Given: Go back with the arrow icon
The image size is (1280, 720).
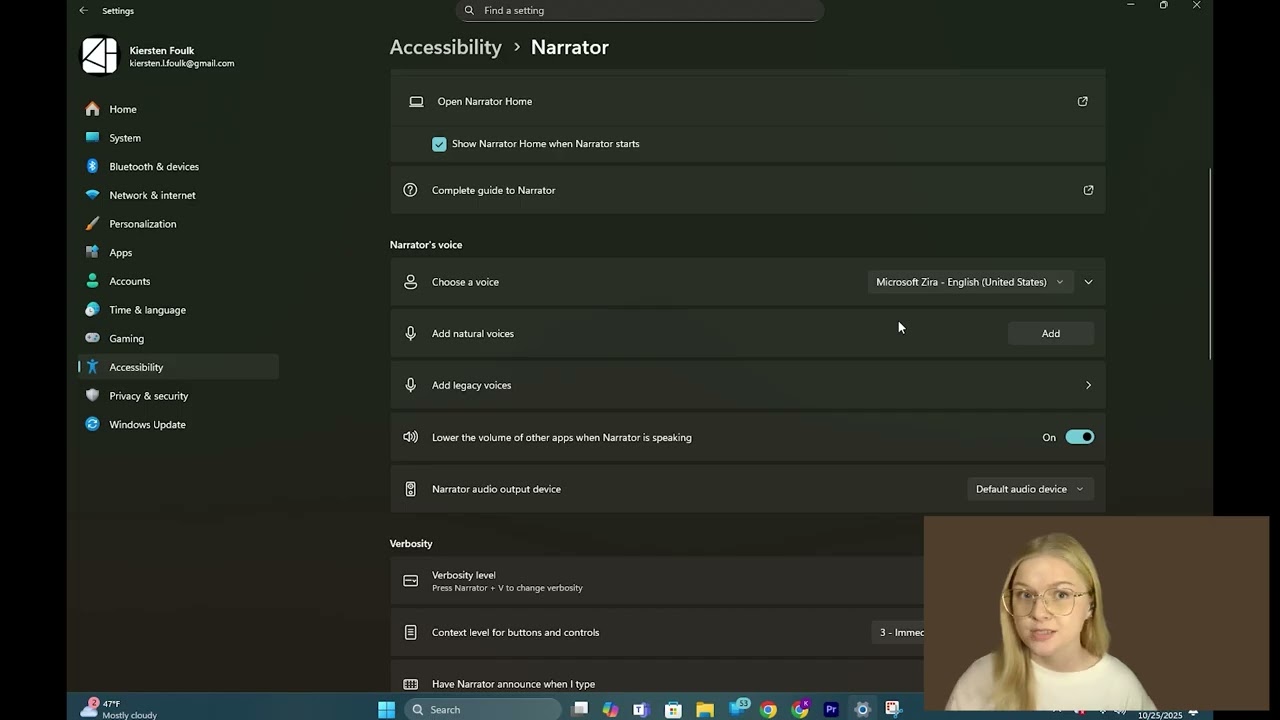Looking at the screenshot, I should [84, 10].
